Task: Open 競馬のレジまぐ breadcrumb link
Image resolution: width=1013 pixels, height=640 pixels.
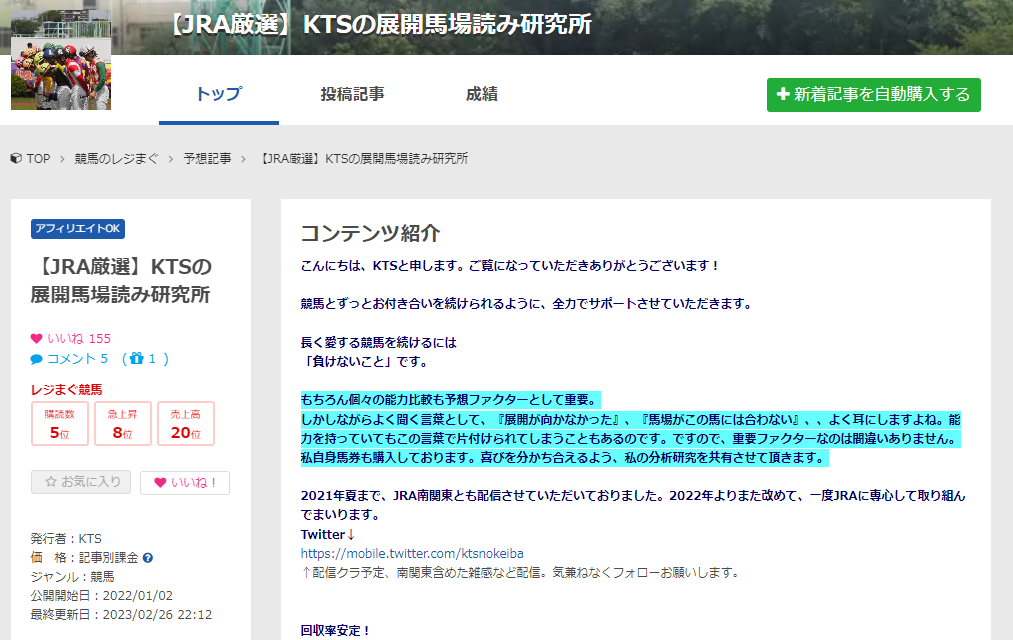Action: pyautogui.click(x=116, y=159)
